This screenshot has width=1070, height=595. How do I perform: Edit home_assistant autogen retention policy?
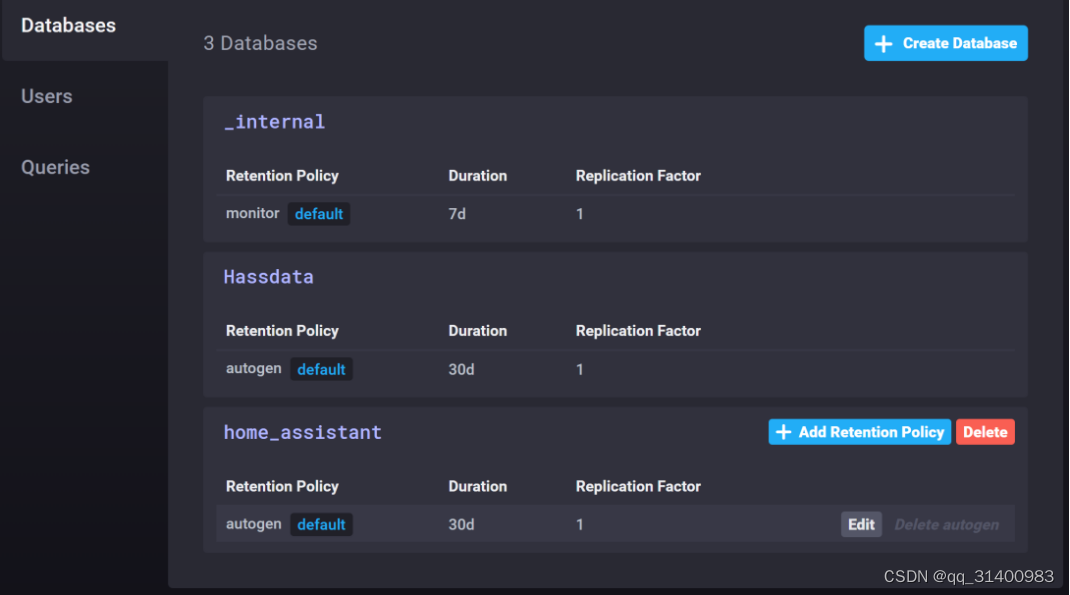coord(861,524)
